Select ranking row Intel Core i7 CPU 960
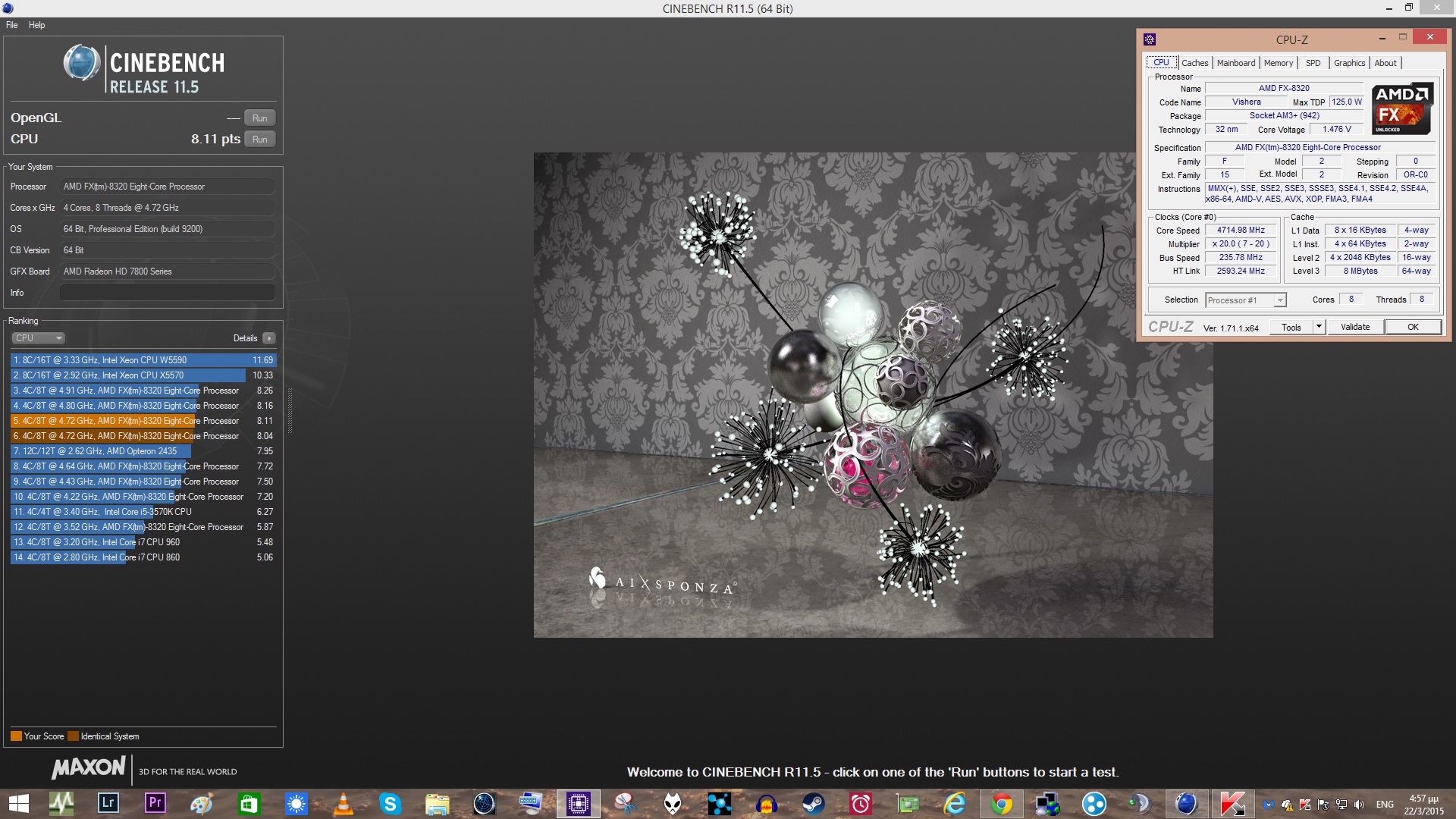Viewport: 1456px width, 819px height. pos(143,542)
